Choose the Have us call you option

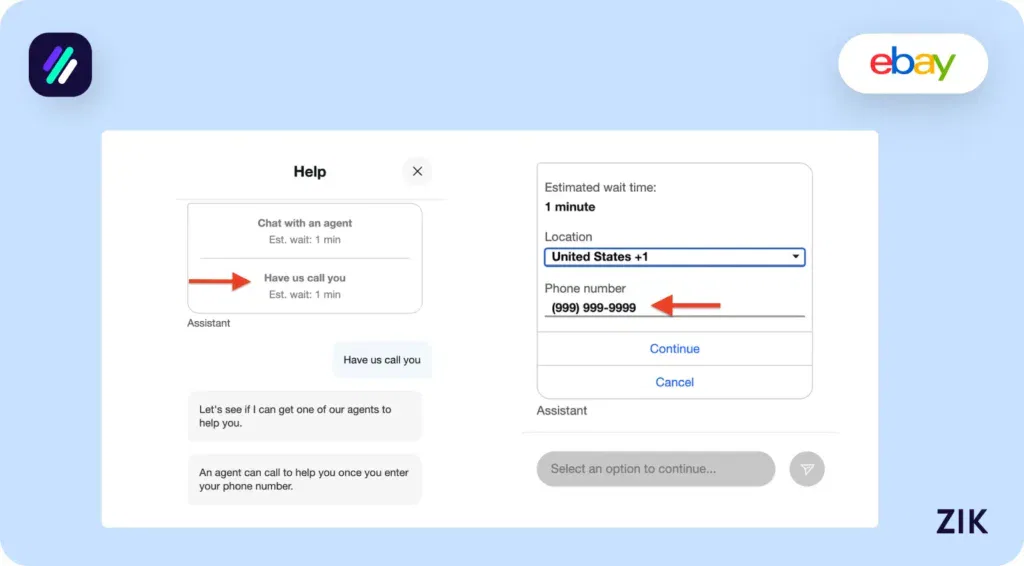pos(305,286)
